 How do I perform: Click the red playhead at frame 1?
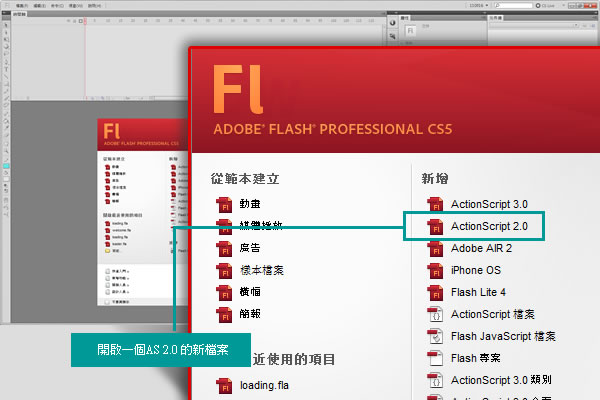[x=85, y=21]
